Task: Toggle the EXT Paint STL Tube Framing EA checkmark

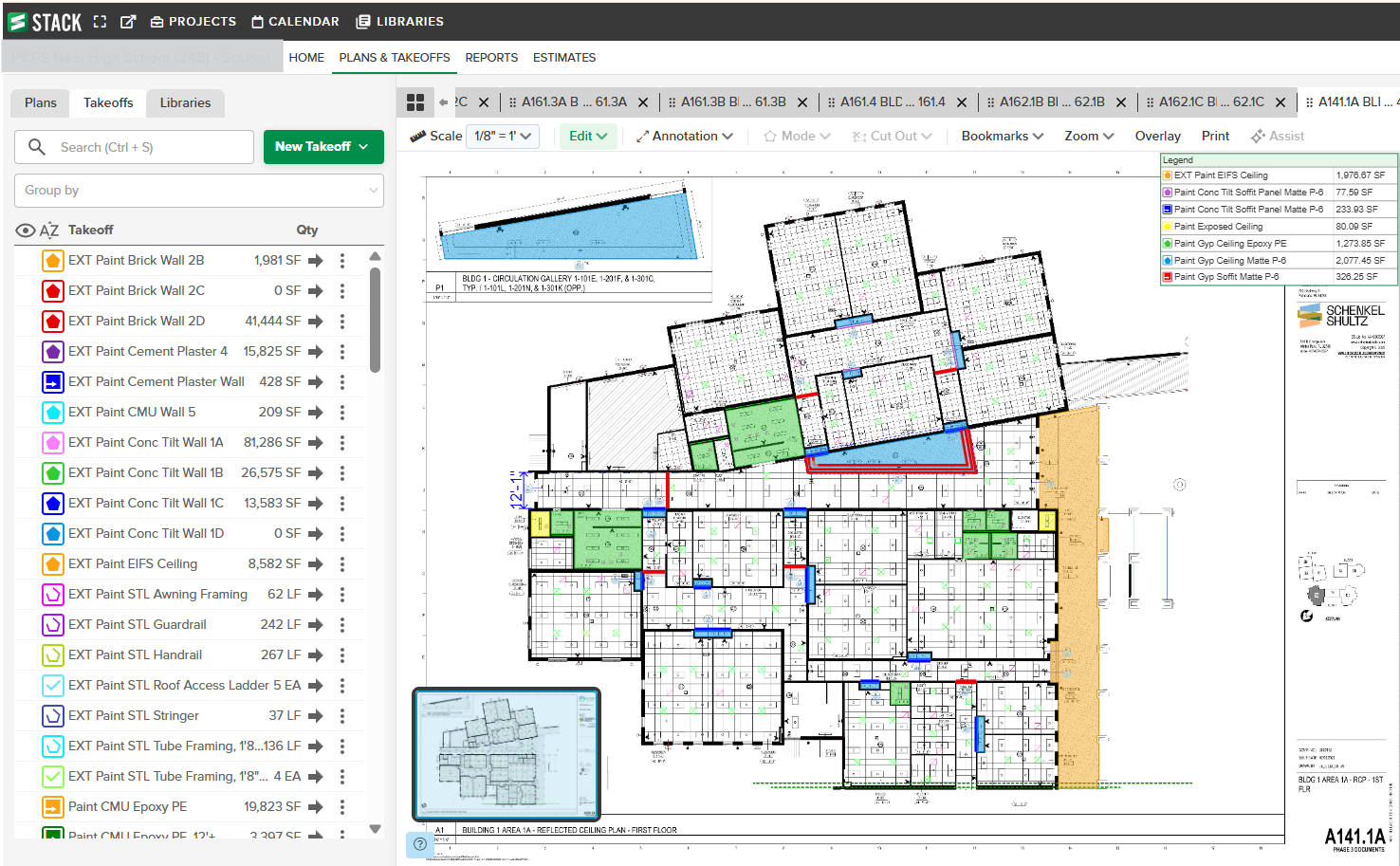Action: tap(53, 777)
